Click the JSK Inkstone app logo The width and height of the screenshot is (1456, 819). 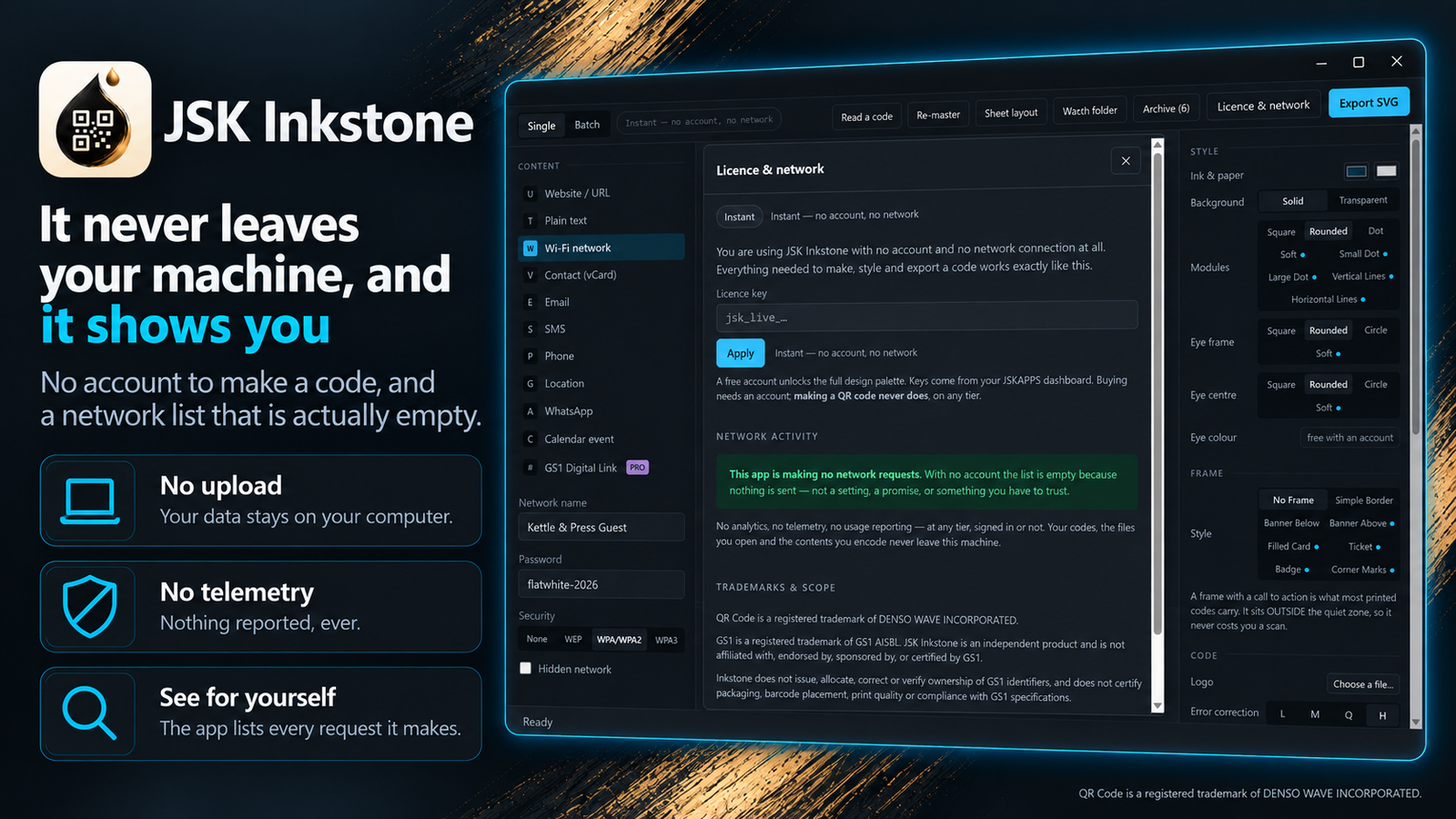point(96,119)
